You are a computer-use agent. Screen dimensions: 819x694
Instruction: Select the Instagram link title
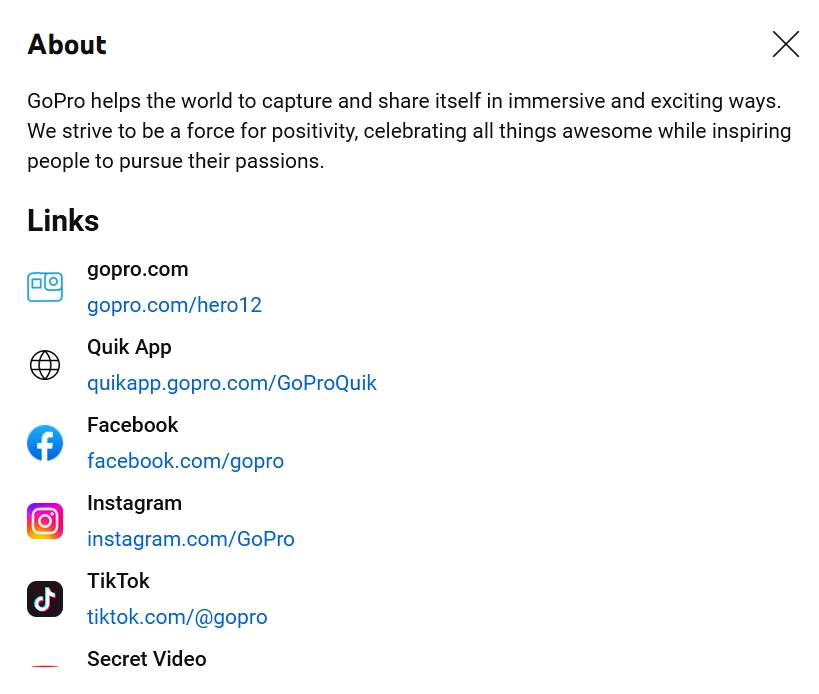coord(134,503)
